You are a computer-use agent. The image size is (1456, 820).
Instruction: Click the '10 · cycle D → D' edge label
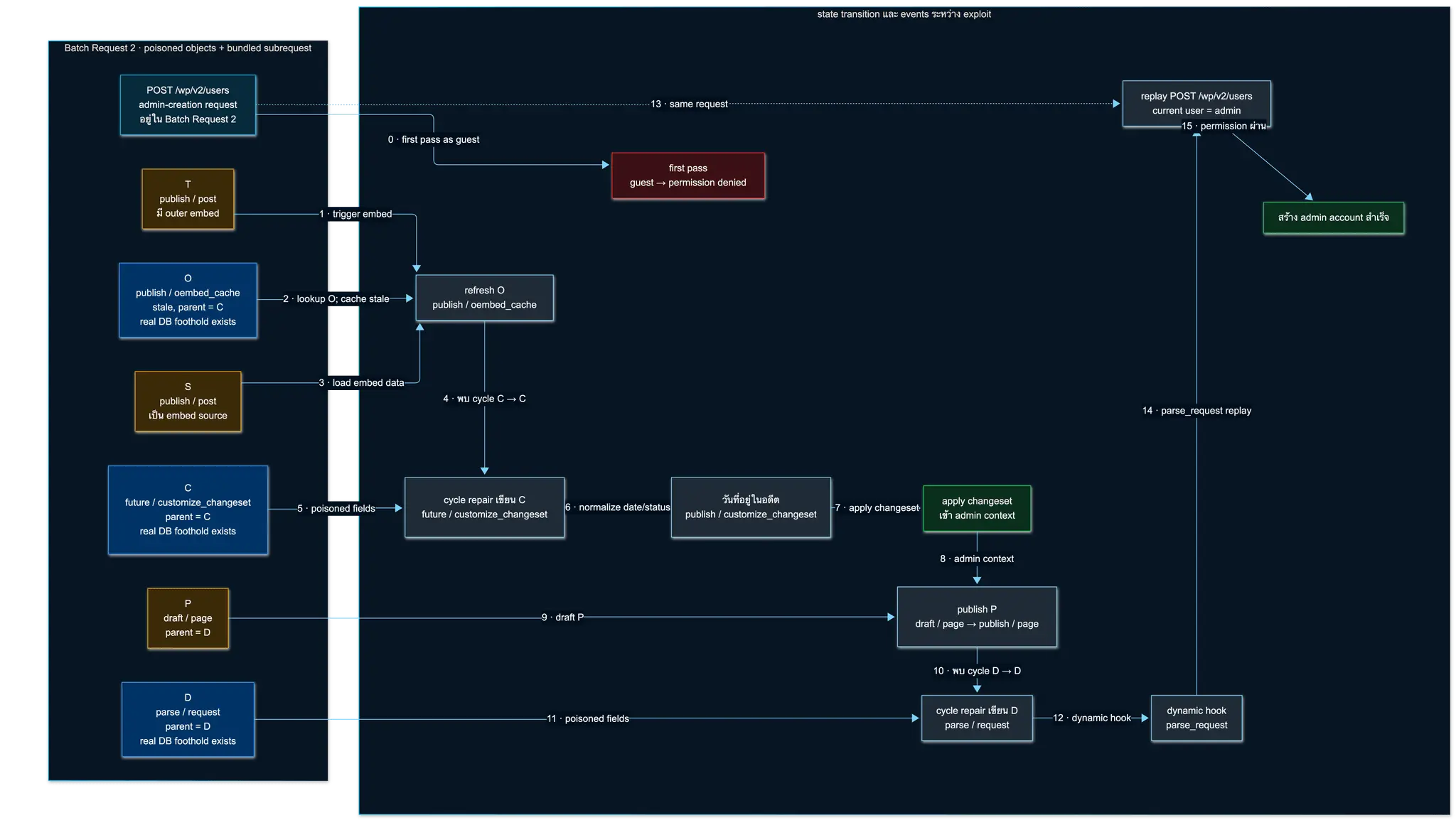click(x=977, y=671)
